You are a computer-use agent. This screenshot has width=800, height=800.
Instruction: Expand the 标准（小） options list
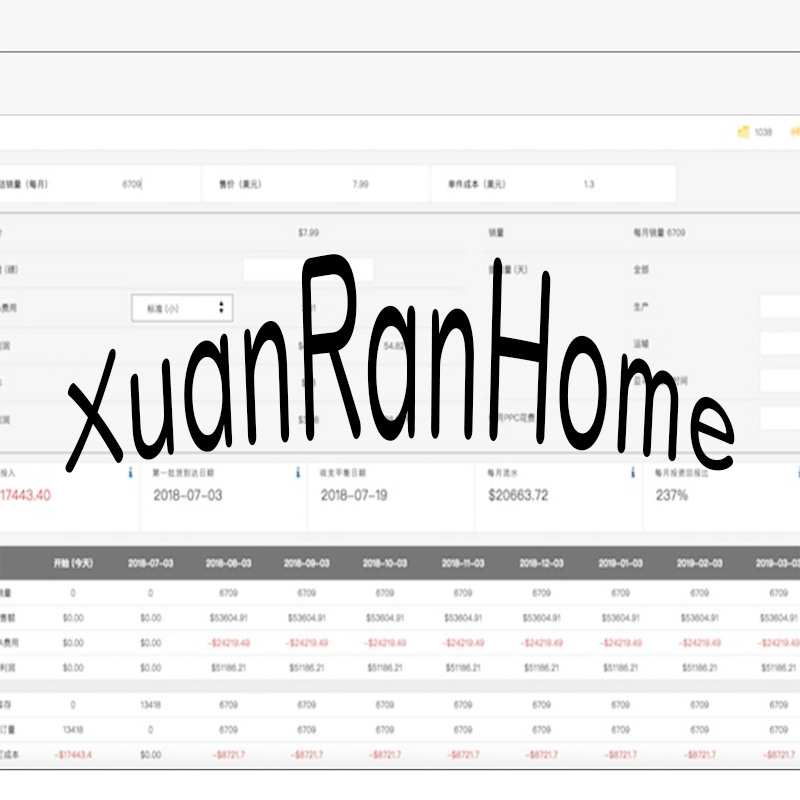180,307
